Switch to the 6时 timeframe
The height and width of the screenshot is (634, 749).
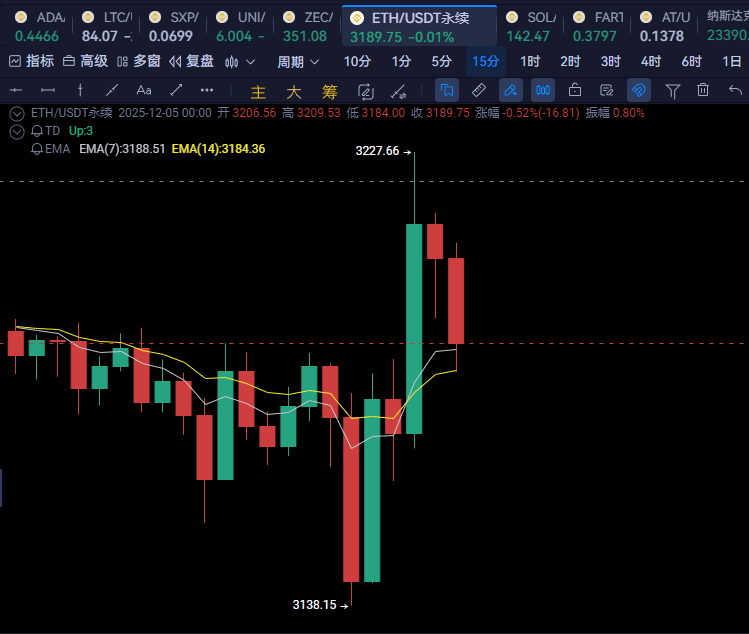tap(691, 61)
